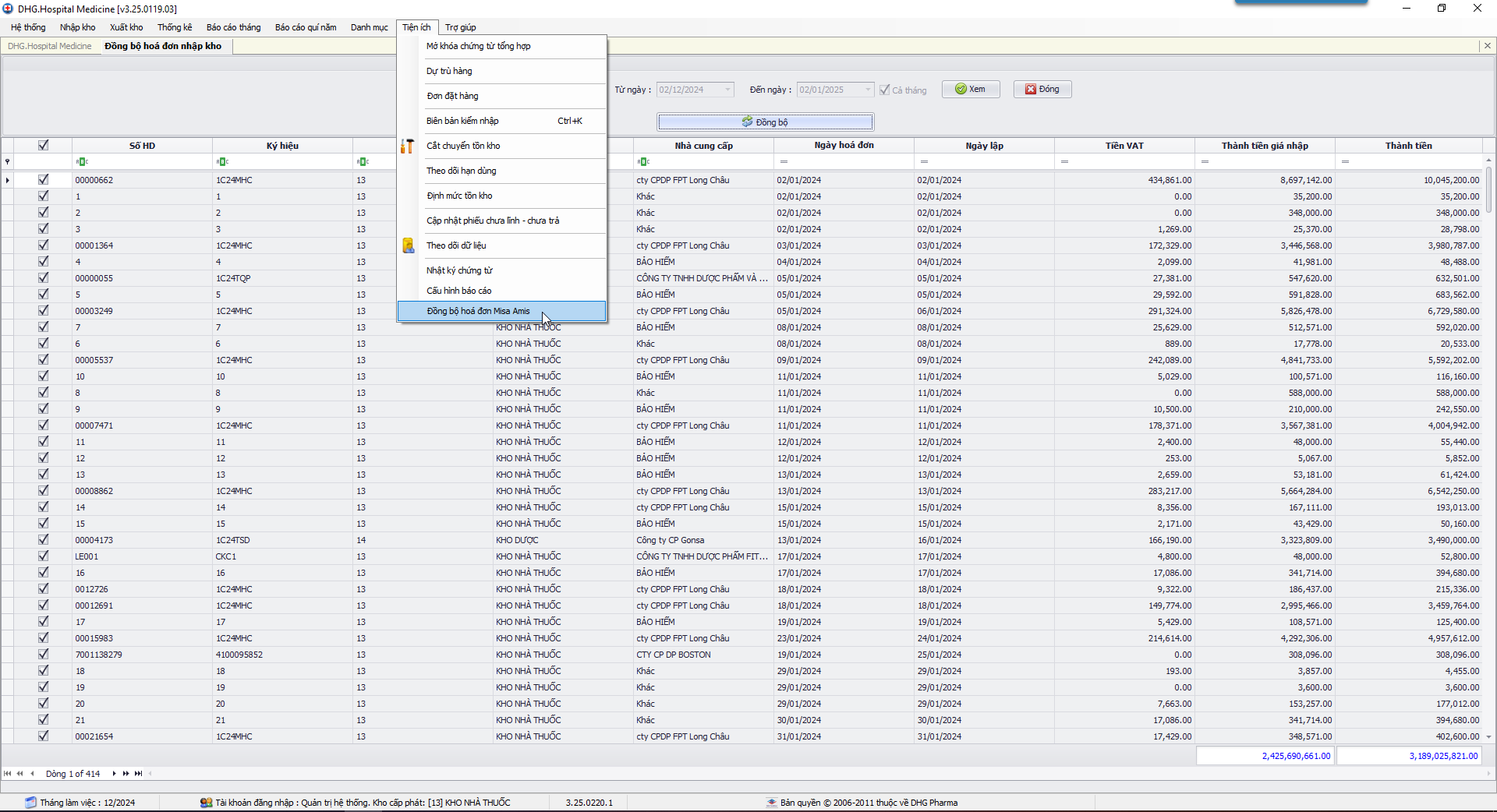This screenshot has width=1497, height=812.
Task: Click the Tháng làm việc calendar icon
Action: coord(30,803)
